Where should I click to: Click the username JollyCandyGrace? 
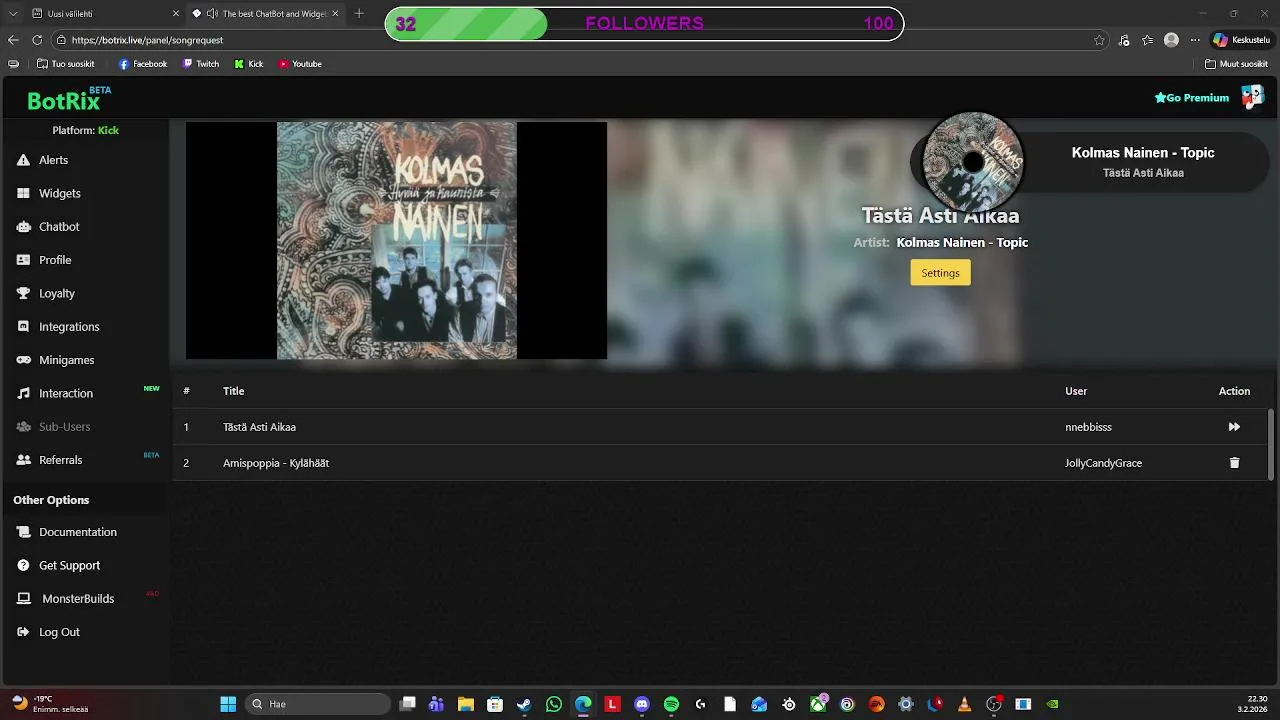coord(1103,463)
